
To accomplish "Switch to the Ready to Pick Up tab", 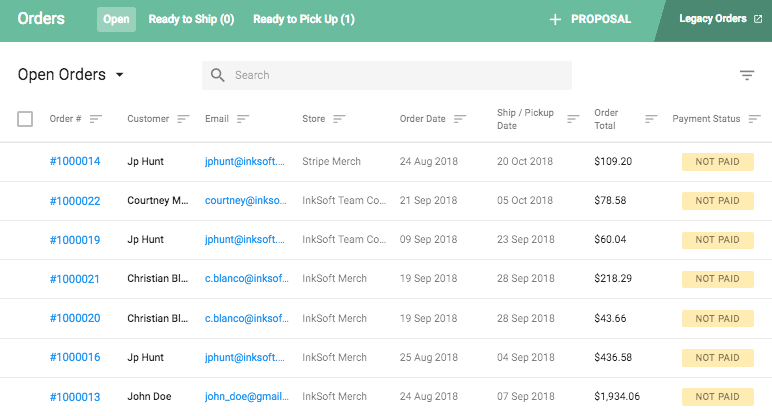I will (x=303, y=19).
